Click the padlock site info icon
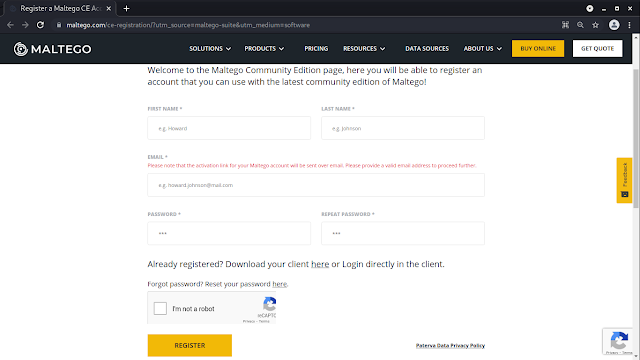Image resolution: width=640 pixels, height=360 pixels. tap(59, 25)
